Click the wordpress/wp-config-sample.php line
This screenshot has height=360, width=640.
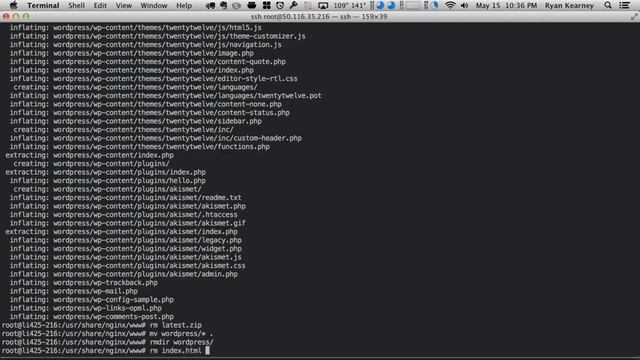pos(92,300)
